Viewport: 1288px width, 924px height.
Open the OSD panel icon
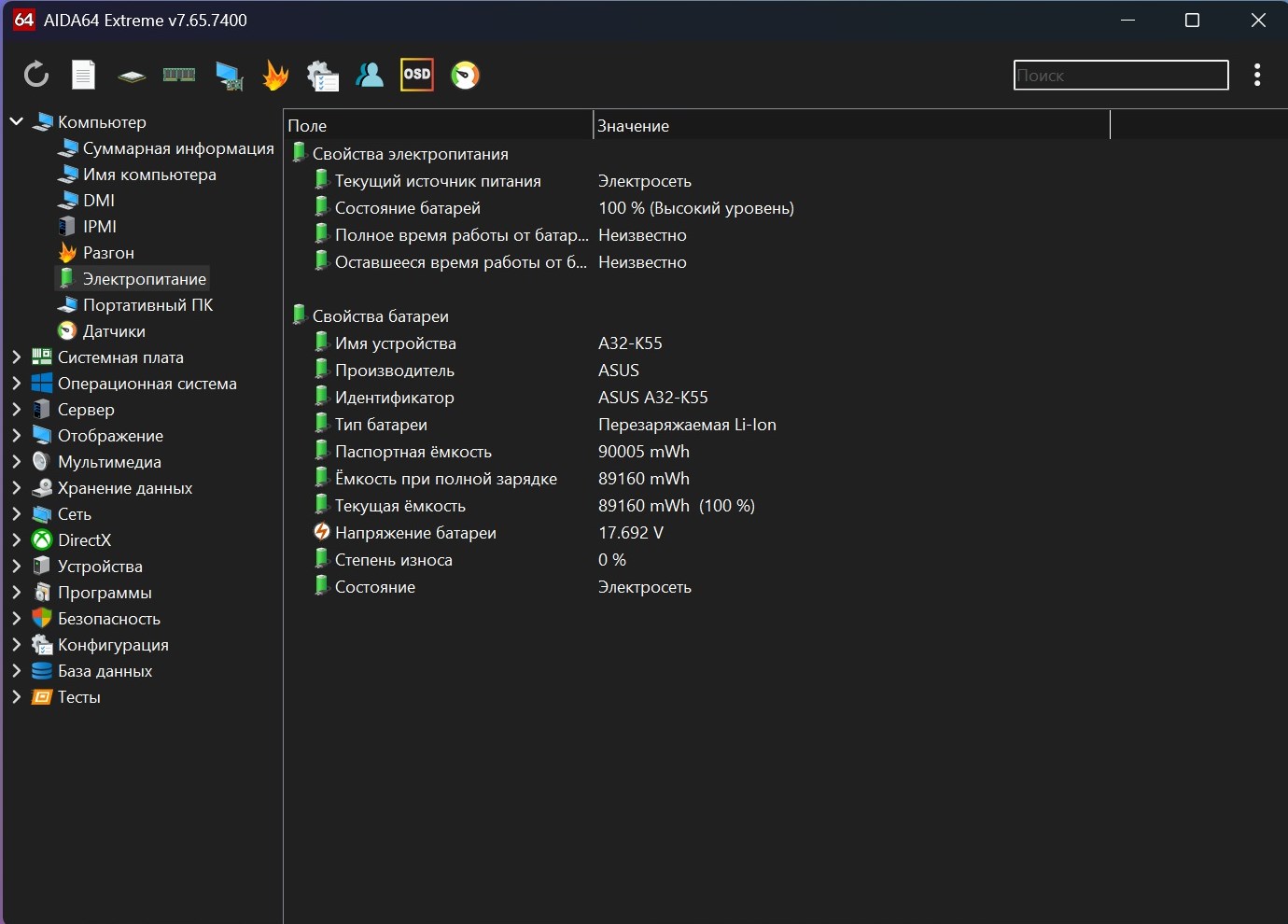[417, 75]
